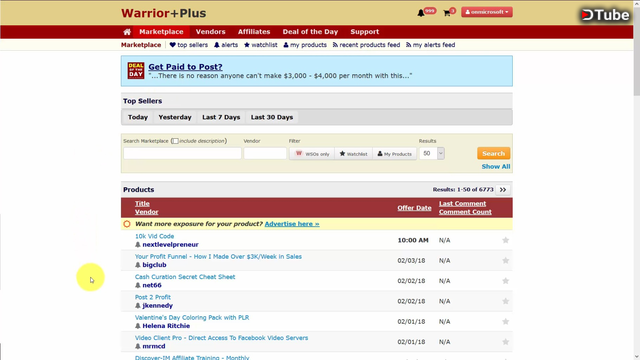Open the 10k Vid Code product
Viewport: 640px width, 360px height.
tap(154, 236)
